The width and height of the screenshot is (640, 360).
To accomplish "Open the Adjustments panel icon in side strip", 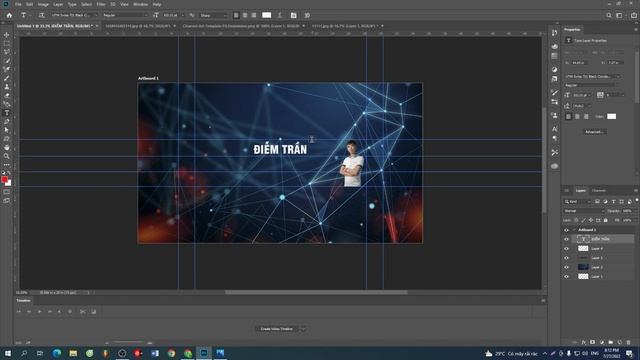I will click(554, 69).
